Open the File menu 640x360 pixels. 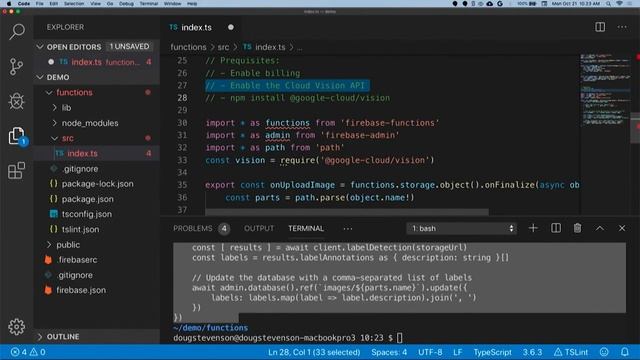point(40,4)
